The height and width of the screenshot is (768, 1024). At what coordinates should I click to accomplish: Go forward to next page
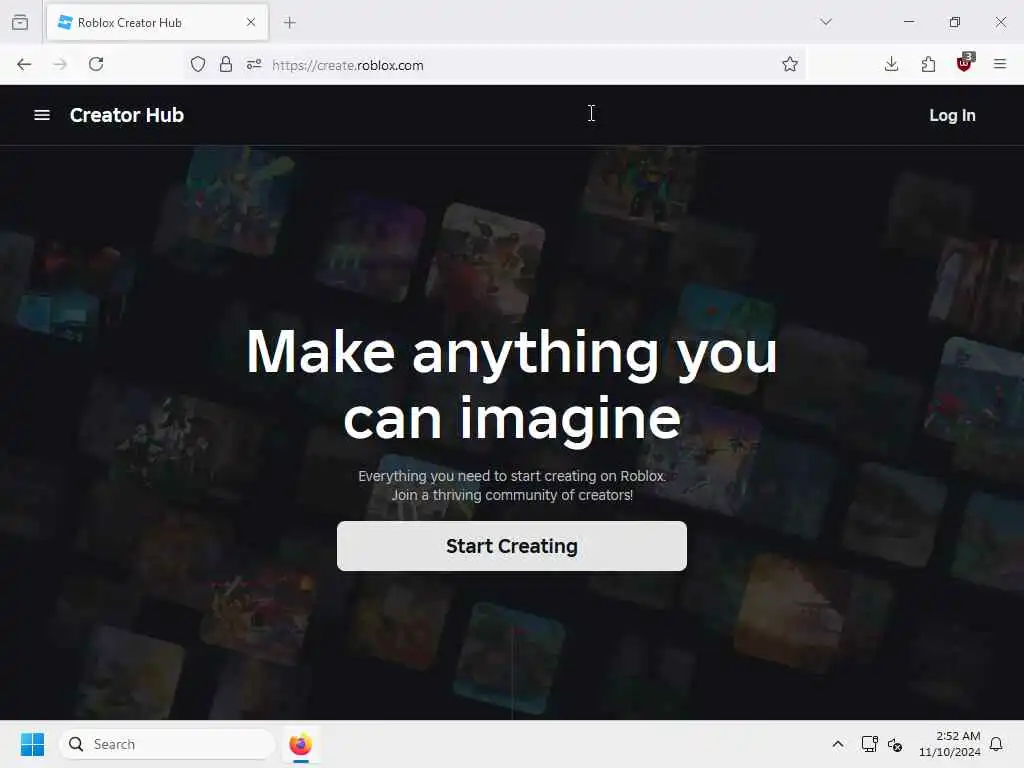60,64
